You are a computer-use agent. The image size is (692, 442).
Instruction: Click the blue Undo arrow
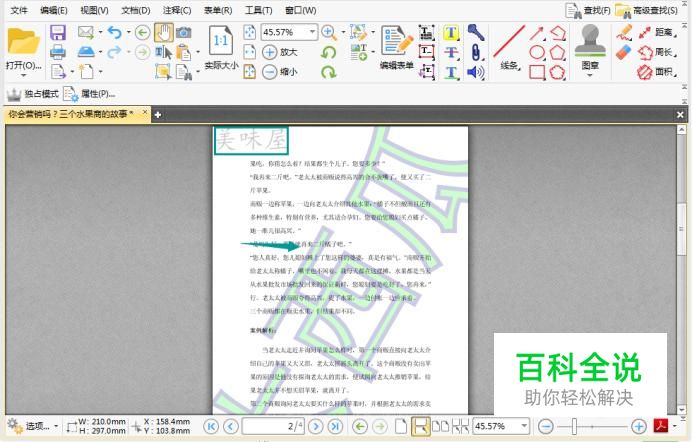coord(114,32)
